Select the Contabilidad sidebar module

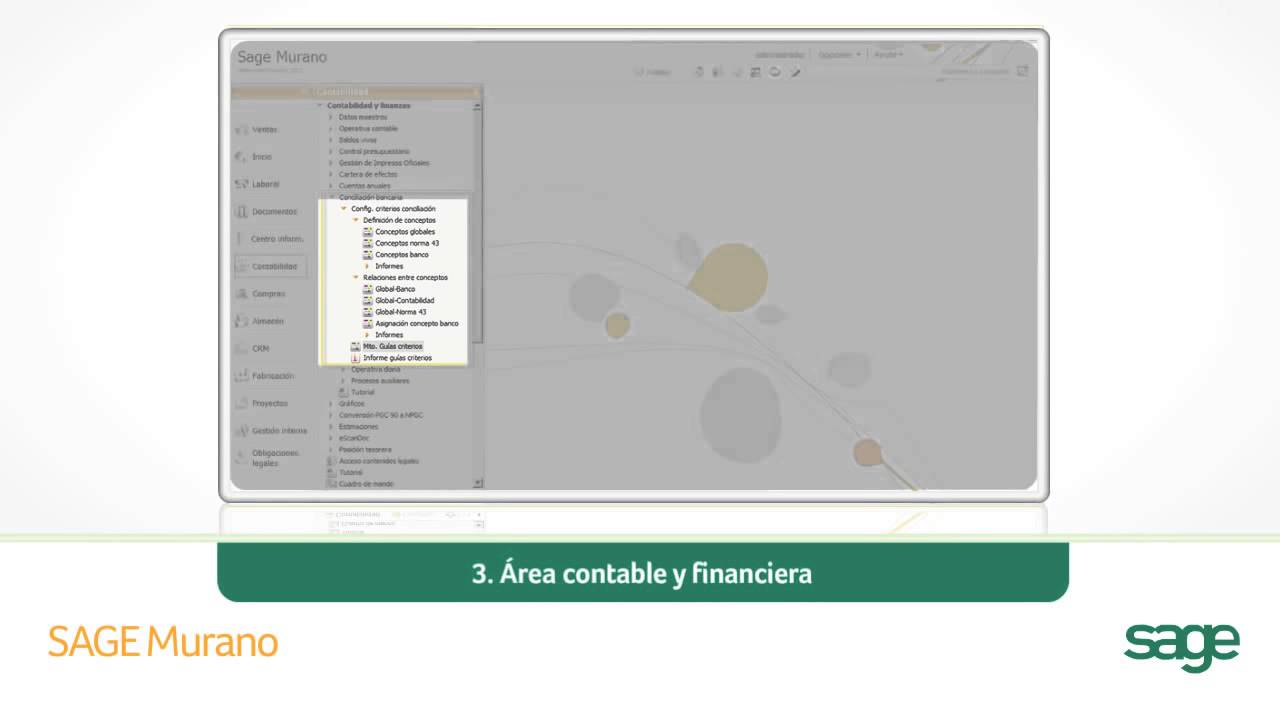270,267
